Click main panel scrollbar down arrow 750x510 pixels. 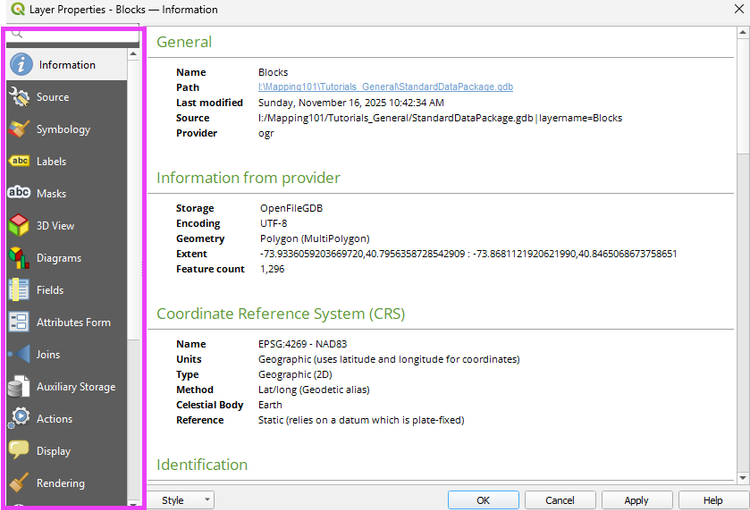click(x=742, y=477)
